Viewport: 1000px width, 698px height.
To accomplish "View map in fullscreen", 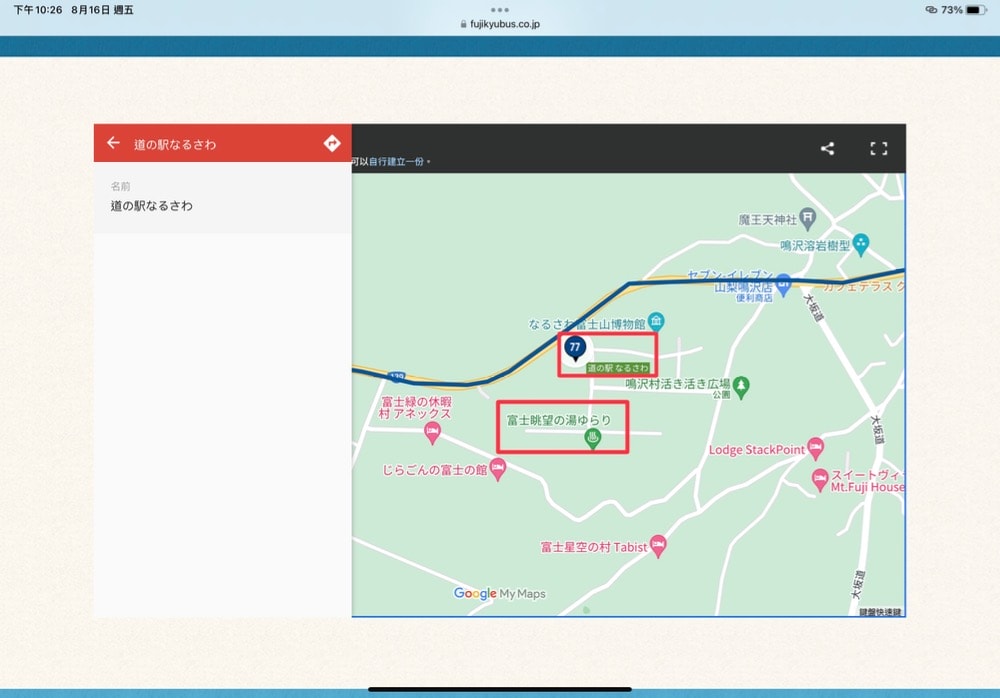I will click(x=879, y=149).
